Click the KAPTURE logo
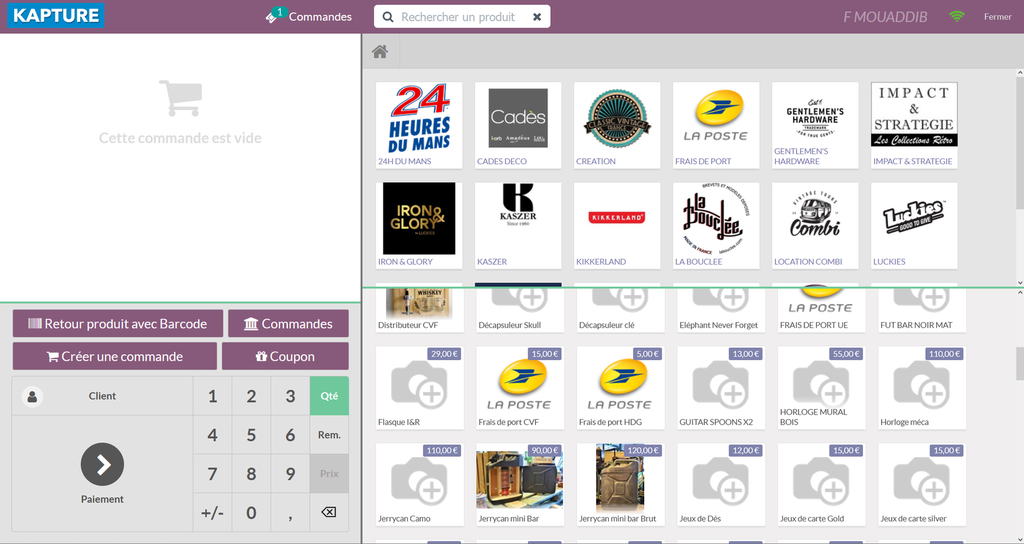Viewport: 1024px width, 544px height. [x=56, y=16]
